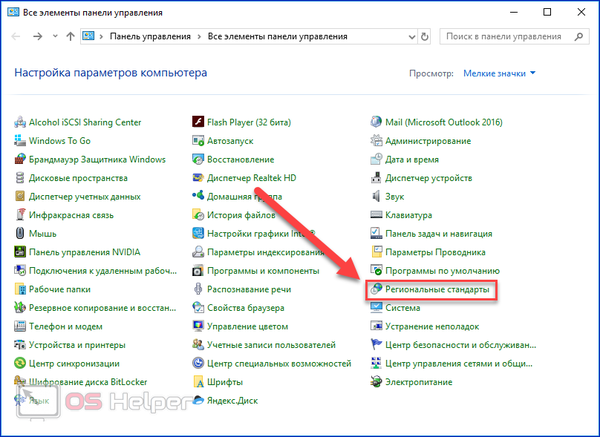The image size is (600, 437).
Task: Expand chevron after Панель управления breadcrumb
Action: (x=199, y=37)
